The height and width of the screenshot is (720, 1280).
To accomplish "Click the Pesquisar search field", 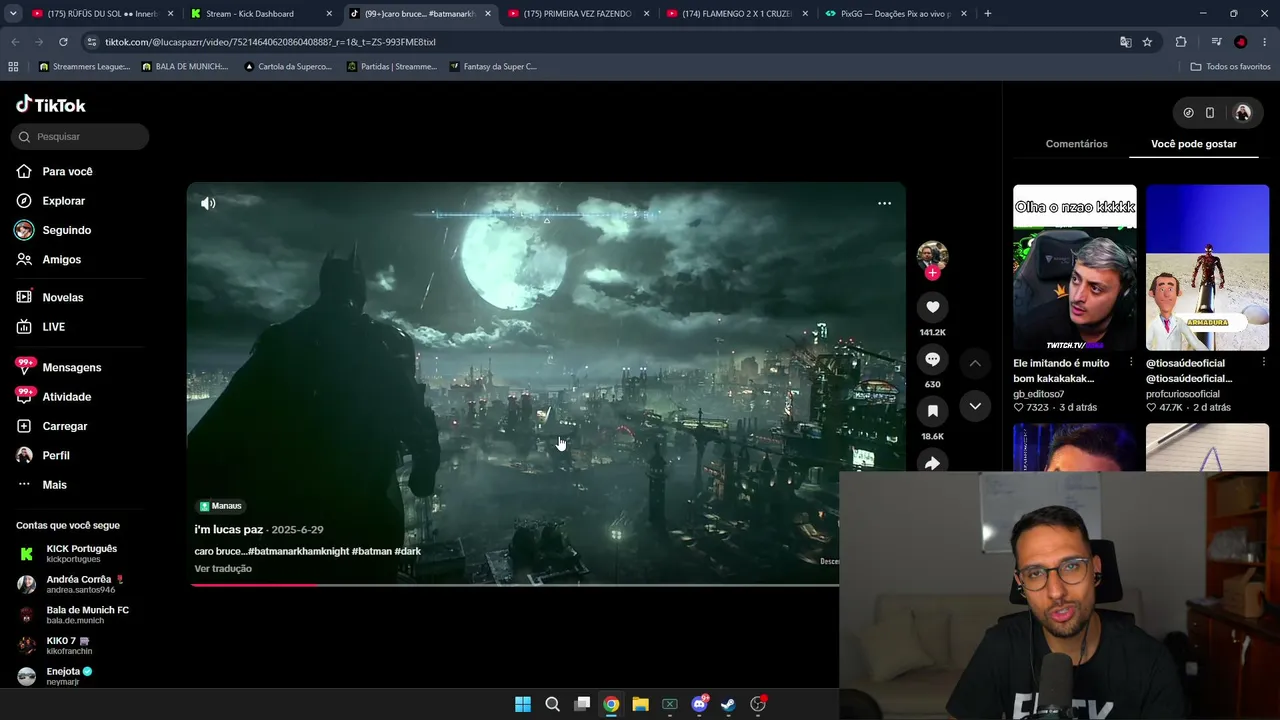I will coord(80,137).
